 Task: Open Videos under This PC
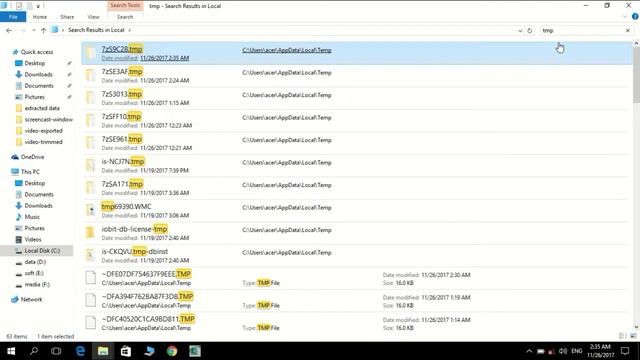click(x=33, y=239)
